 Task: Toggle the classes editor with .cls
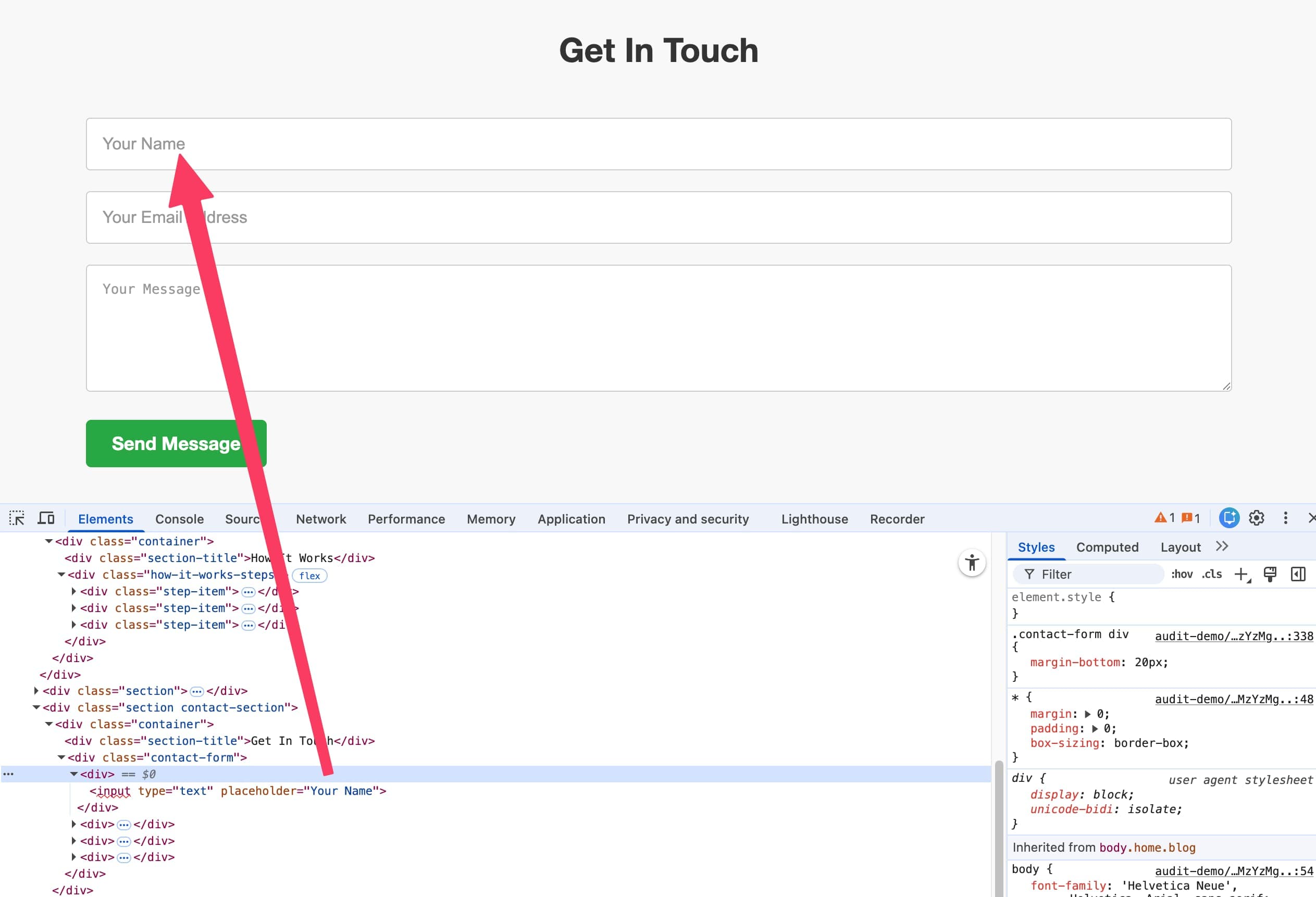point(1212,574)
